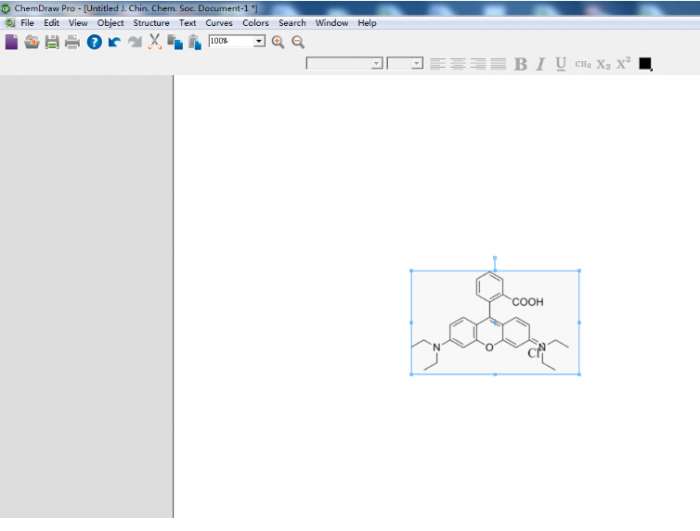Open the Text menu
Image resolution: width=700 pixels, height=531 pixels.
(x=188, y=23)
